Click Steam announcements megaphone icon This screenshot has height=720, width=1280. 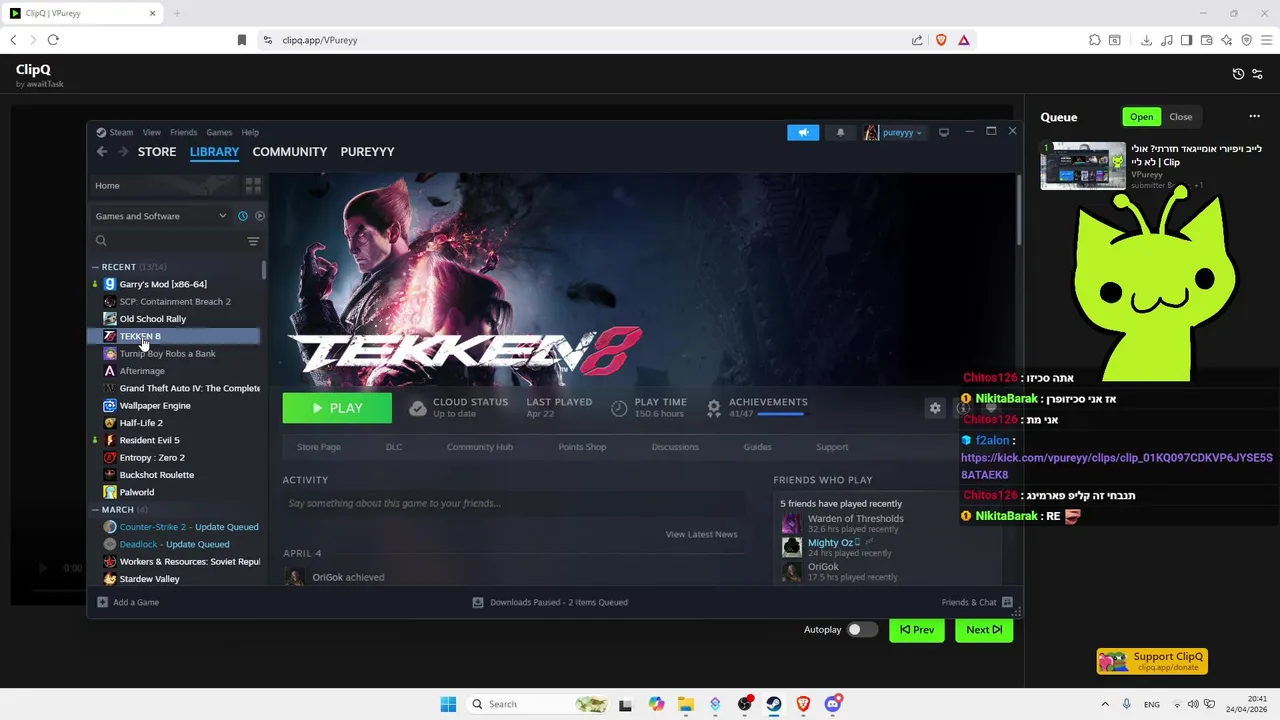pyautogui.click(x=803, y=132)
